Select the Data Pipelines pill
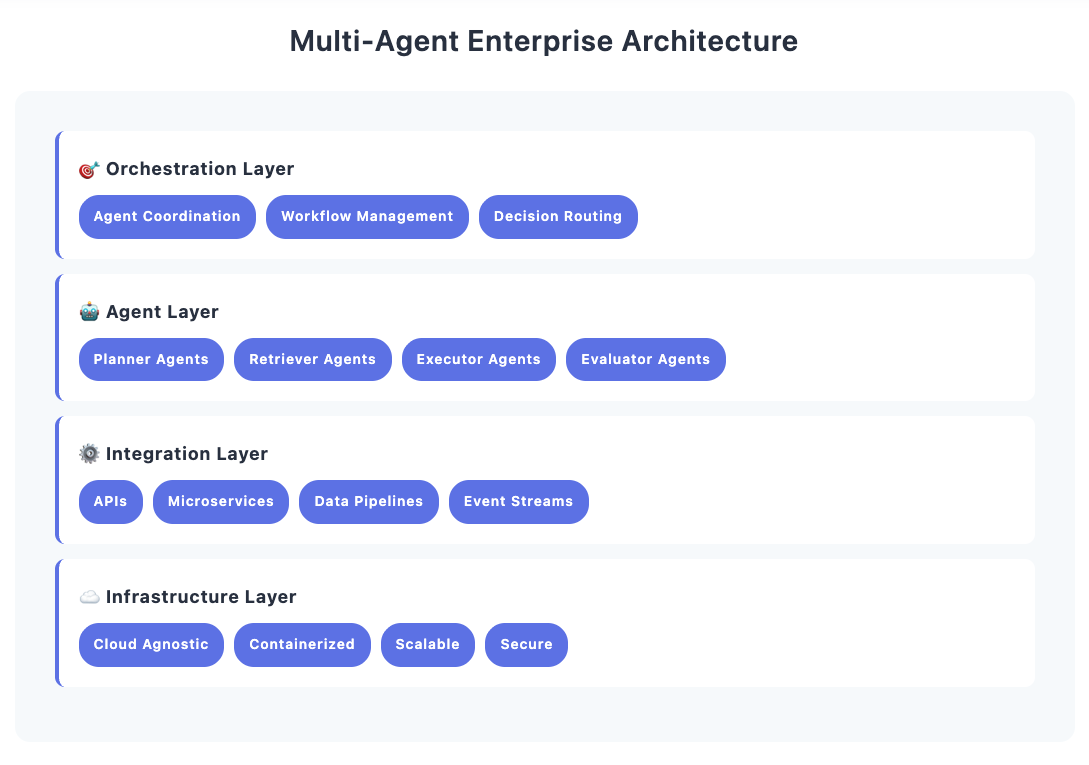1089x765 pixels. 368,501
